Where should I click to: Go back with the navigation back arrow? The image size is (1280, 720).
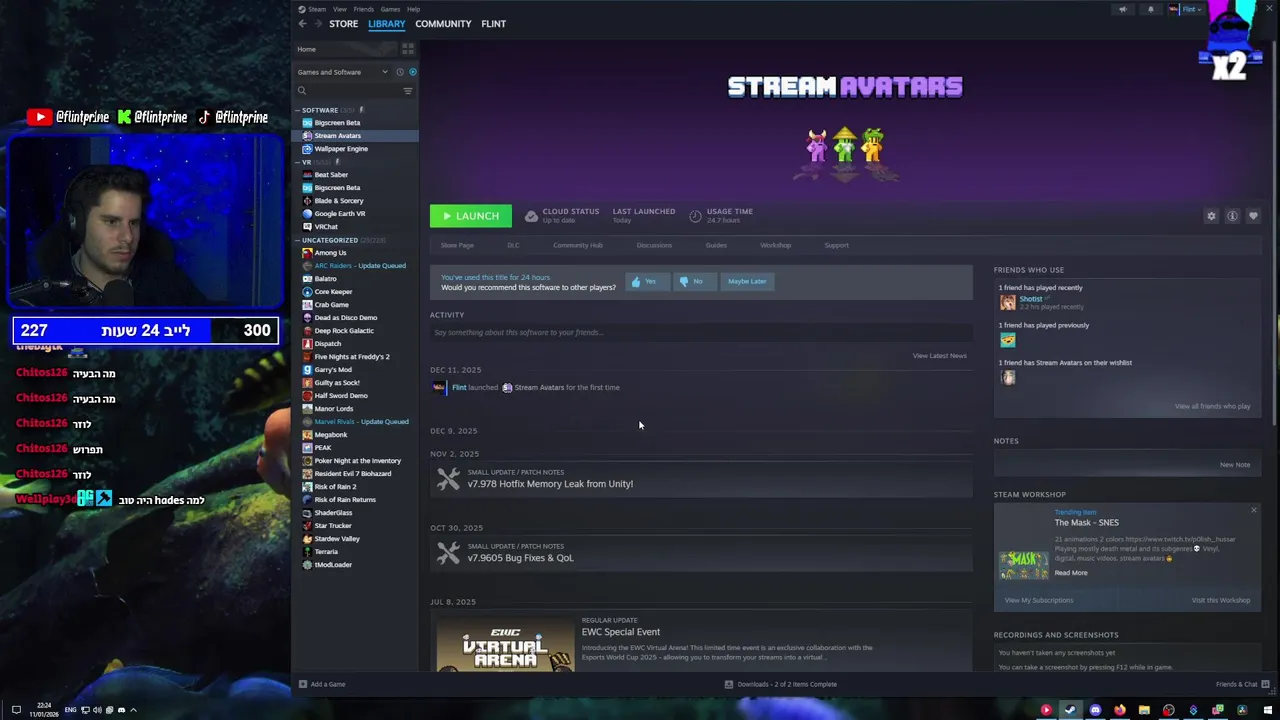coord(302,24)
